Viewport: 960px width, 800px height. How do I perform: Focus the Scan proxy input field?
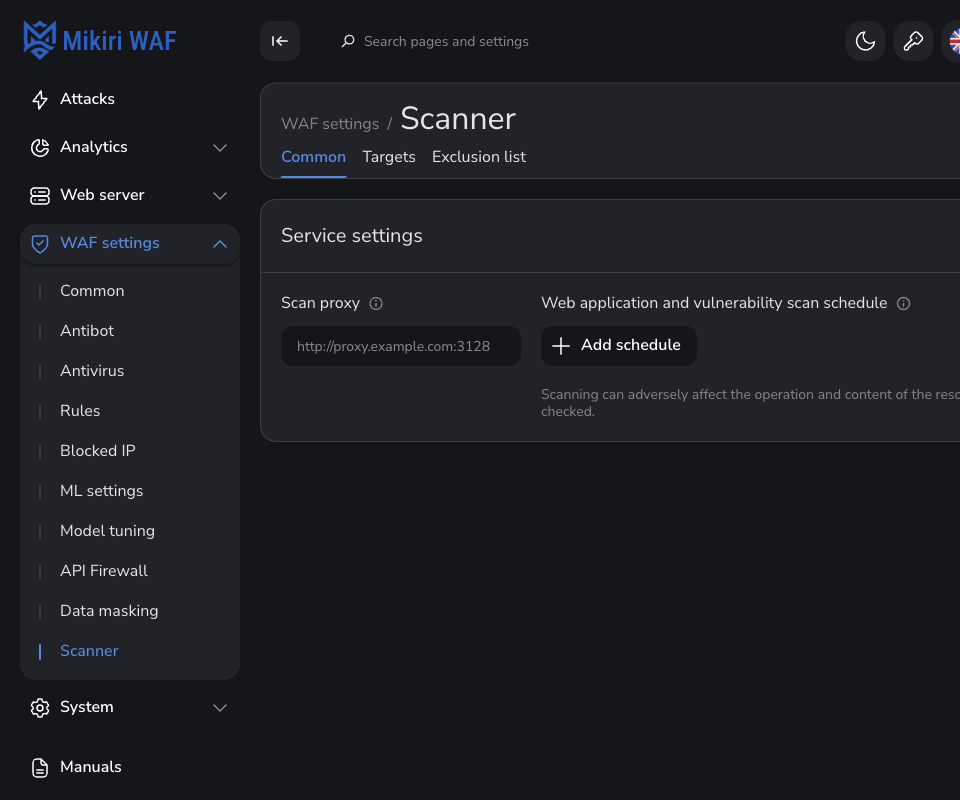[401, 346]
